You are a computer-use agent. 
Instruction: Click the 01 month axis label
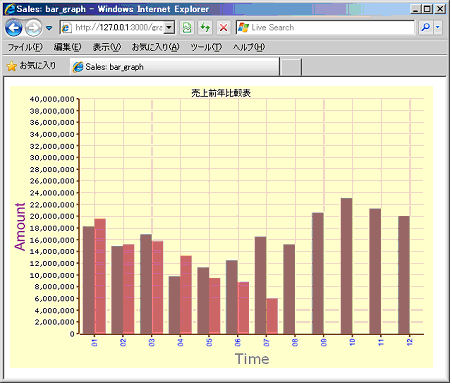coord(94,342)
